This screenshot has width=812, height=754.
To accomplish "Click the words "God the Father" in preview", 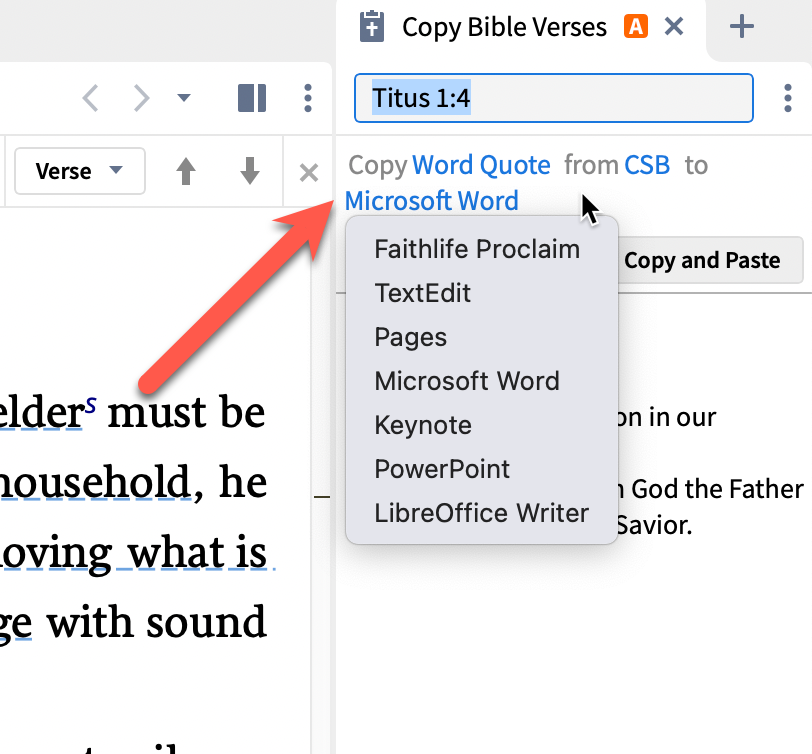I will click(x=717, y=489).
